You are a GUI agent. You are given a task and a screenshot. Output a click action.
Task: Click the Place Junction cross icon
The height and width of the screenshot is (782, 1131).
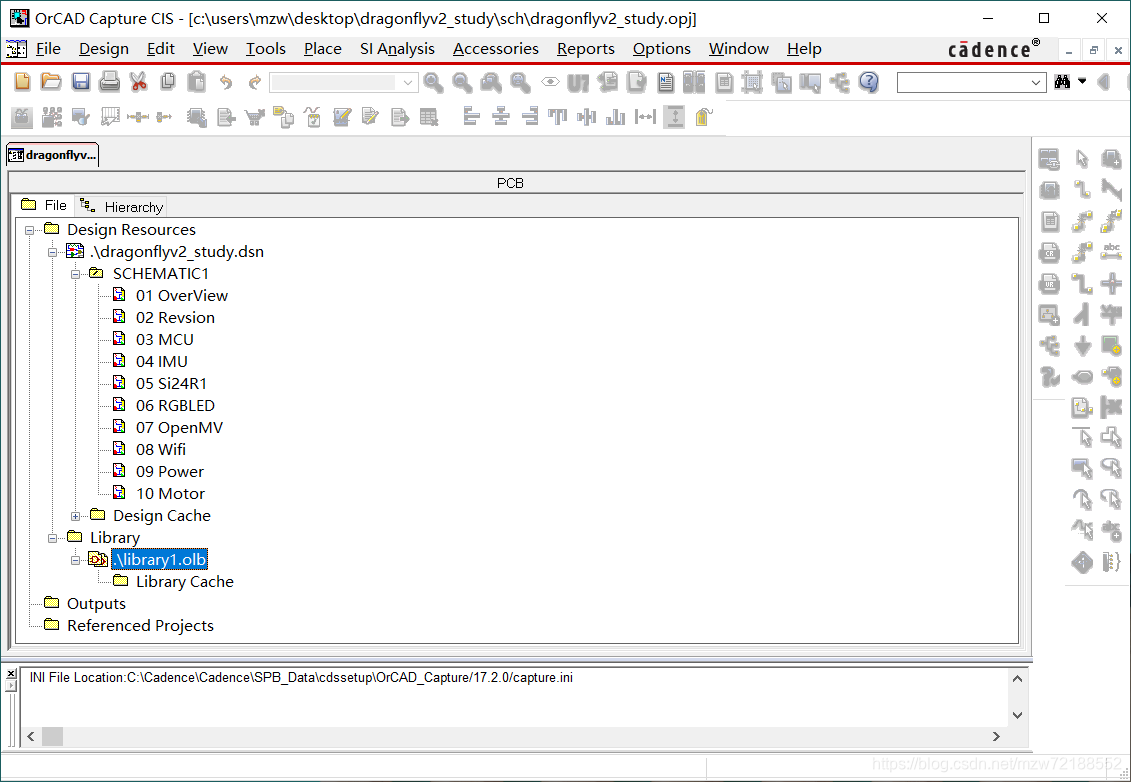click(1112, 284)
